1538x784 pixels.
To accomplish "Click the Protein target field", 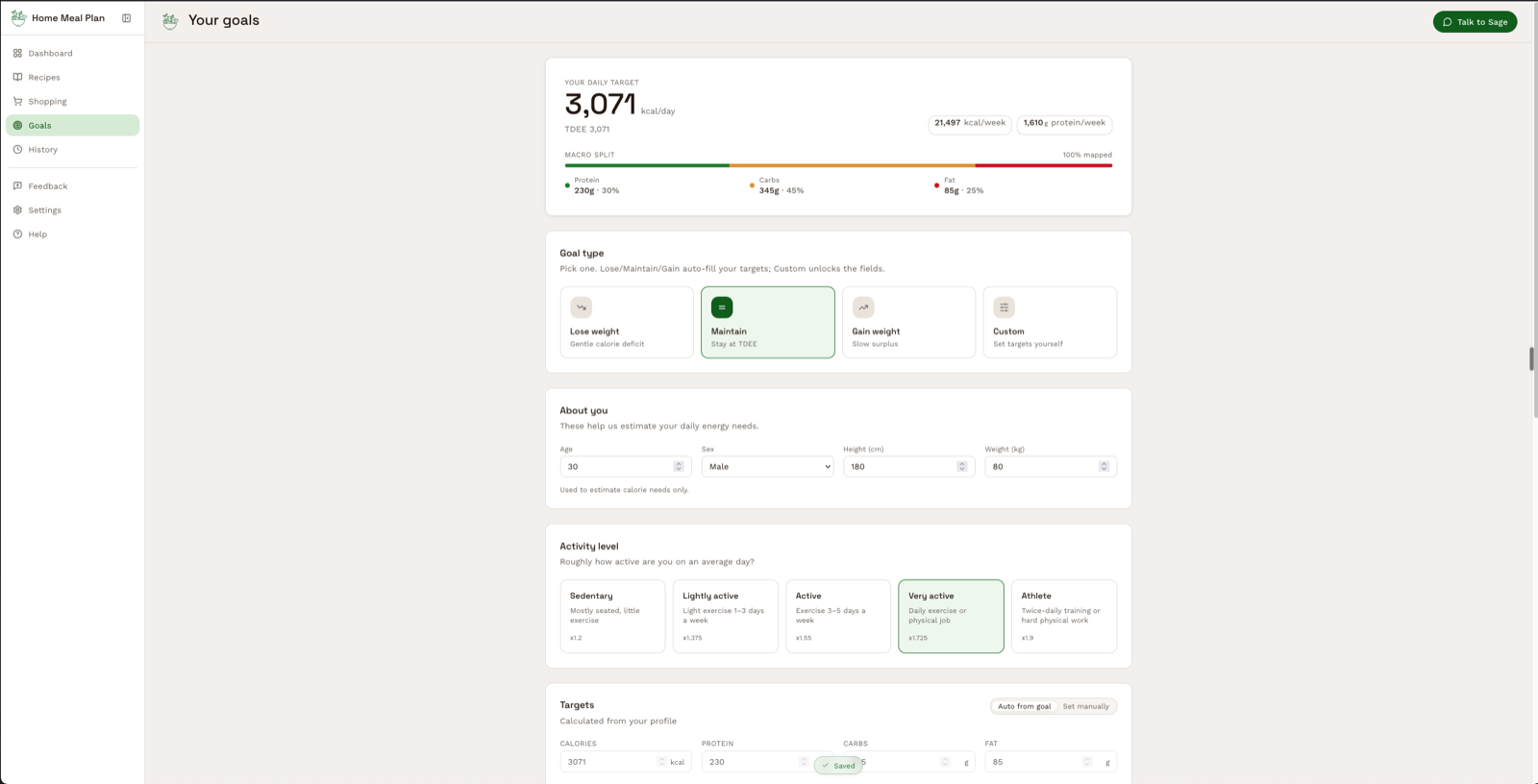I will tap(767, 762).
